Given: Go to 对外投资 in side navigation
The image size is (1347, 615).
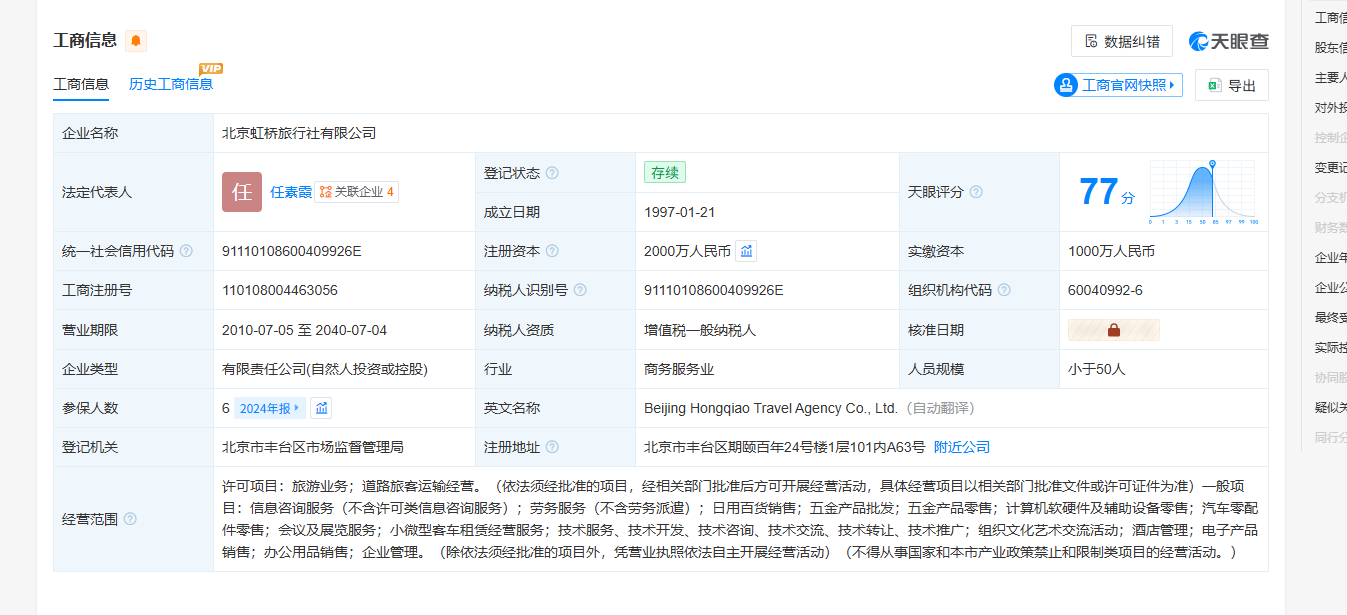Looking at the screenshot, I should pyautogui.click(x=1331, y=108).
